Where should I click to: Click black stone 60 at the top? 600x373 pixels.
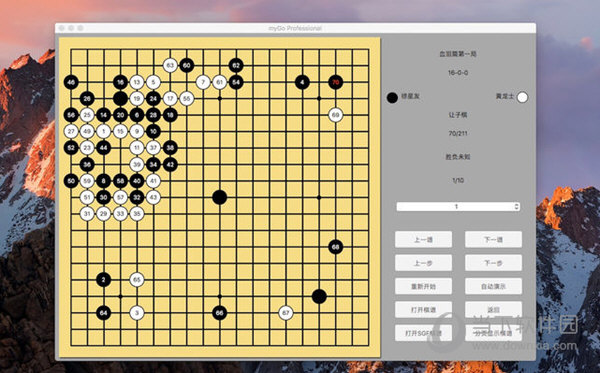[186, 65]
